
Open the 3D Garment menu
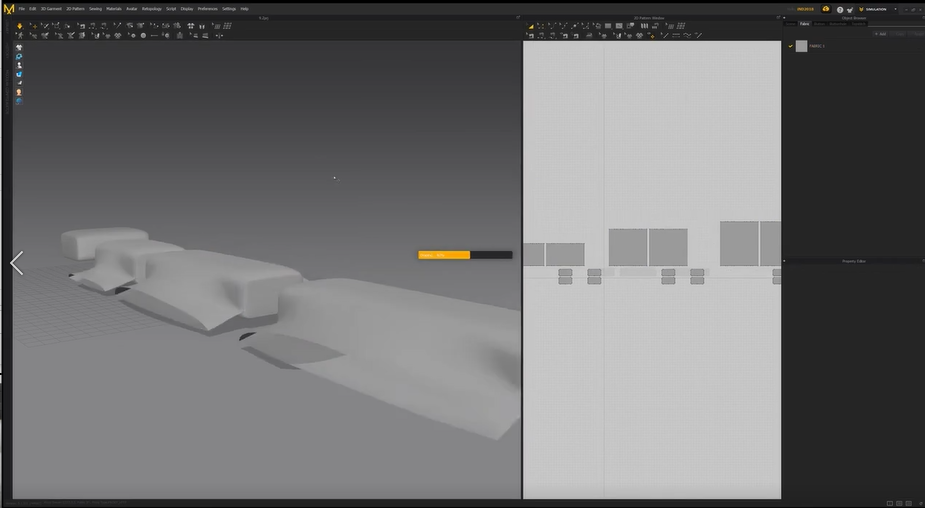pyautogui.click(x=51, y=9)
